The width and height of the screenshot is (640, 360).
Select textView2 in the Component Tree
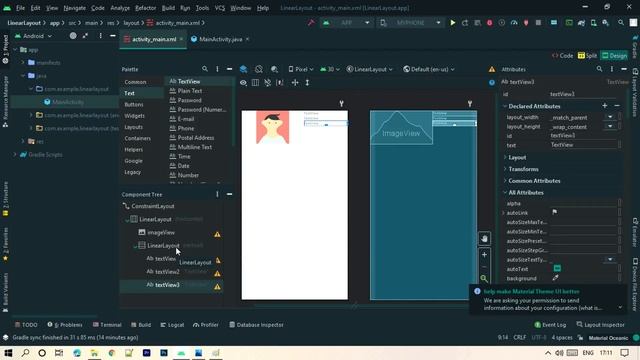pos(167,271)
